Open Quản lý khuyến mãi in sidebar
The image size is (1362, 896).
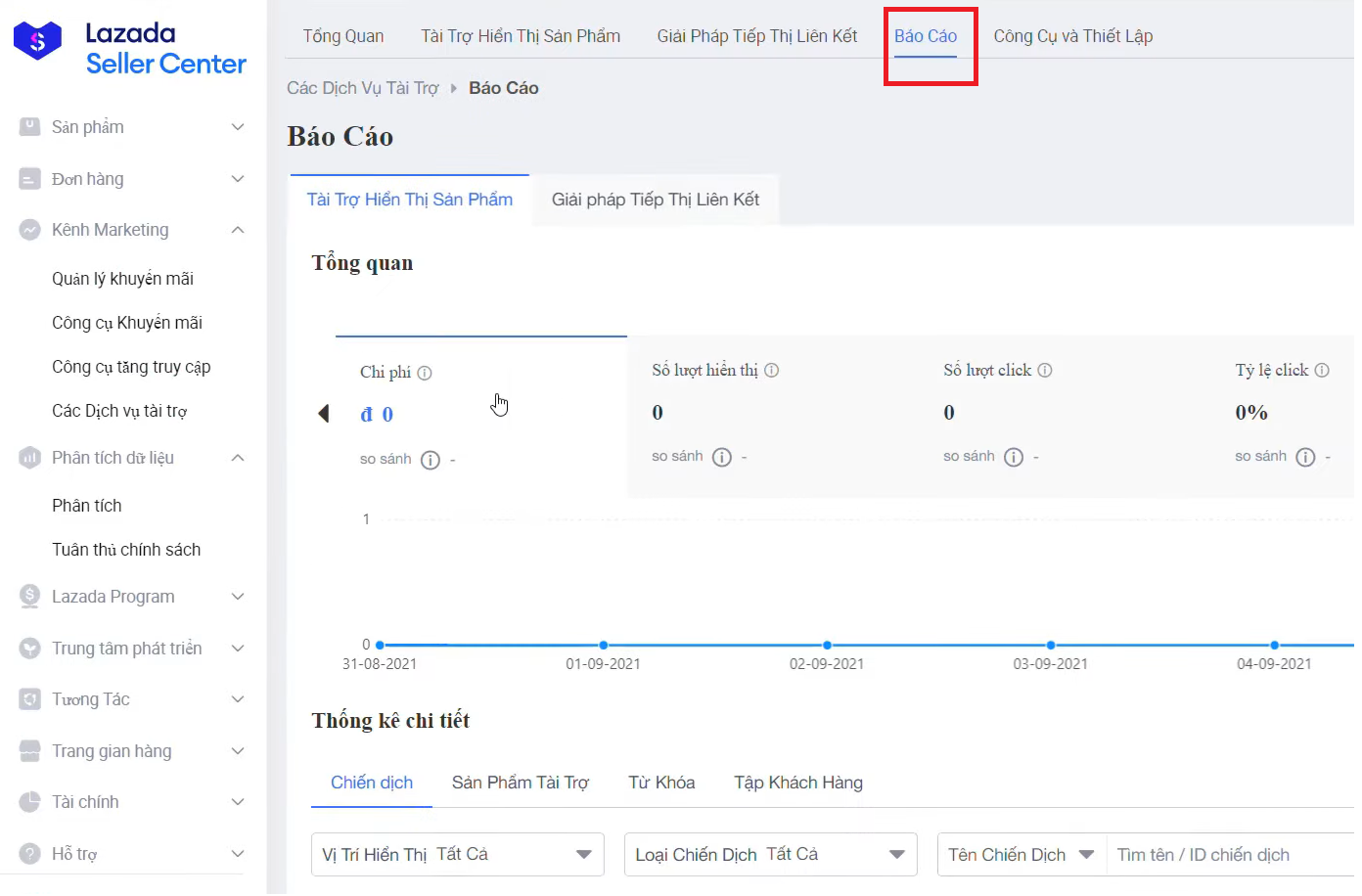122,279
